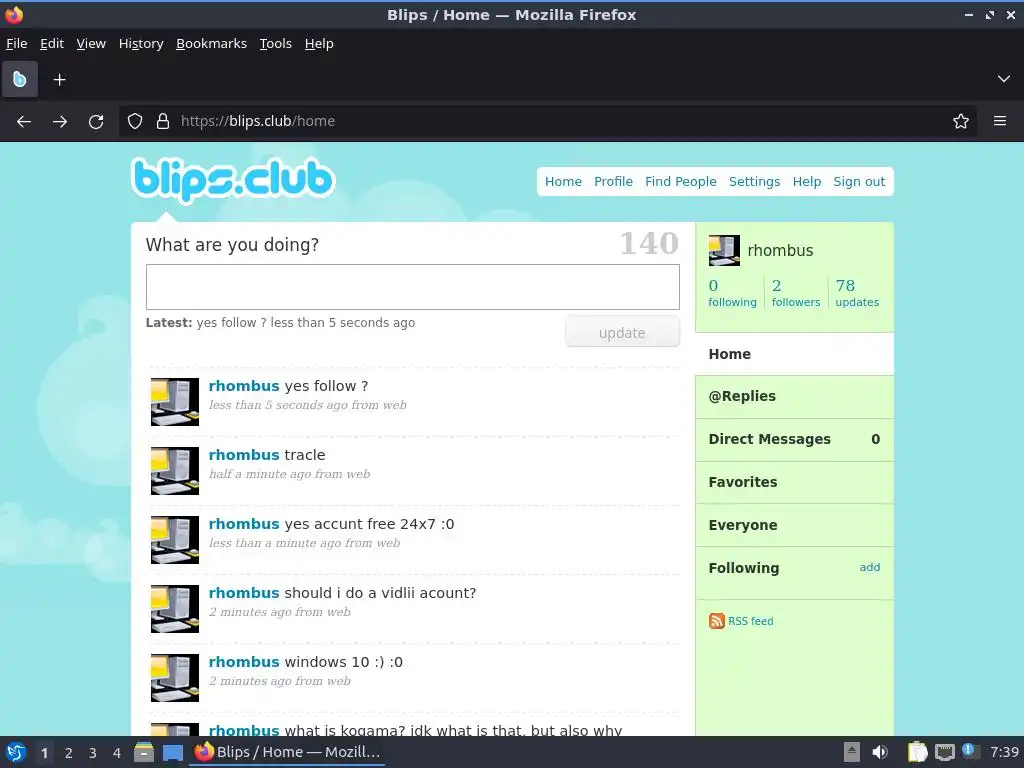The width and height of the screenshot is (1024, 768).
Task: Open the Profile link in the navigation
Action: (x=613, y=182)
